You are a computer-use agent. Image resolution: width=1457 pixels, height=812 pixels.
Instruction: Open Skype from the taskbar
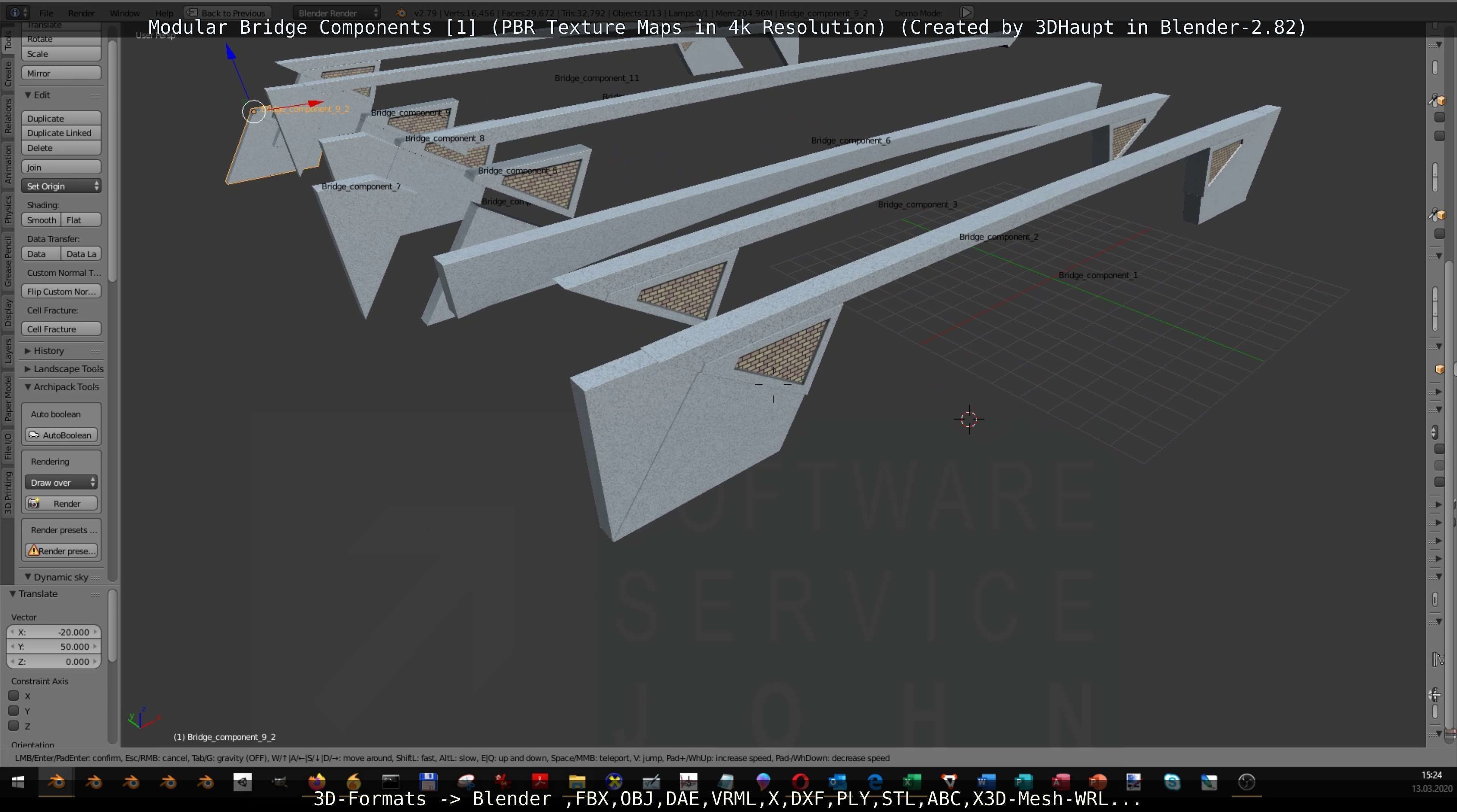pos(1172,782)
